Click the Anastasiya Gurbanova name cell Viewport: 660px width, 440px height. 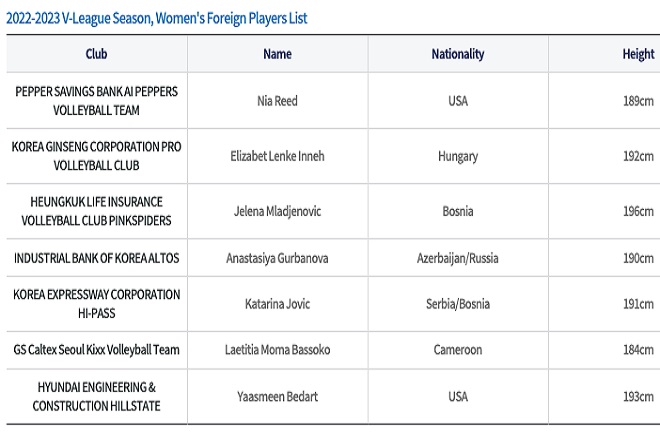(277, 258)
